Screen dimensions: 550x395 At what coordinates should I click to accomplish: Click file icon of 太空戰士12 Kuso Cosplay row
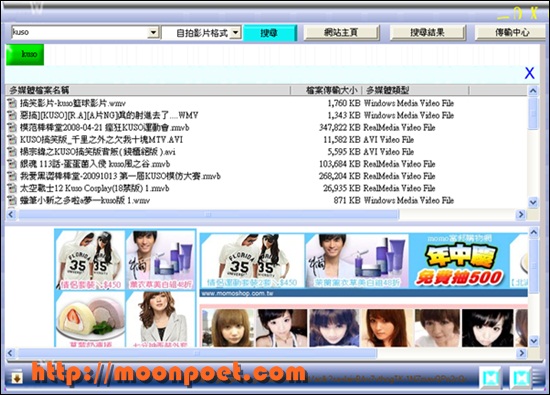coord(12,188)
